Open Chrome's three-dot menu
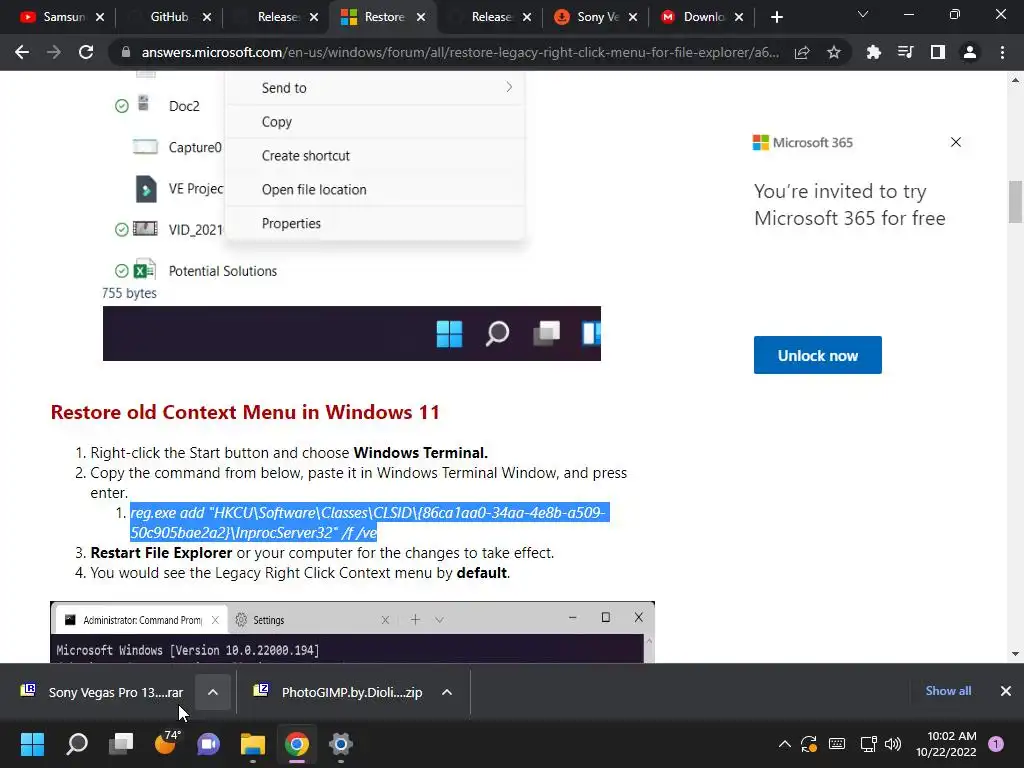The height and width of the screenshot is (768, 1024). point(1002,52)
